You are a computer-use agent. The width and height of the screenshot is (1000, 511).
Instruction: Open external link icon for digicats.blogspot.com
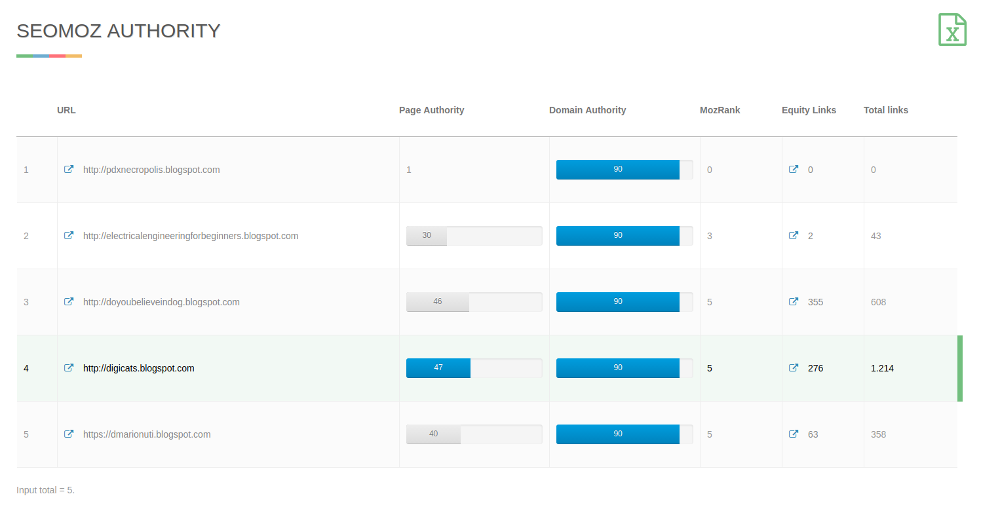(x=69, y=367)
